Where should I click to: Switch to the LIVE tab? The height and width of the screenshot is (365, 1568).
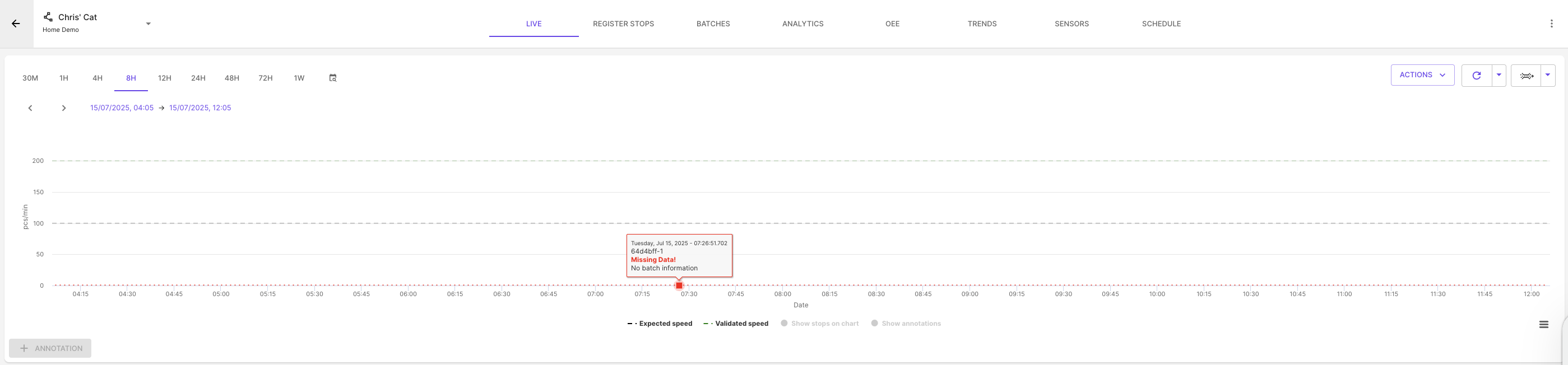click(x=534, y=24)
